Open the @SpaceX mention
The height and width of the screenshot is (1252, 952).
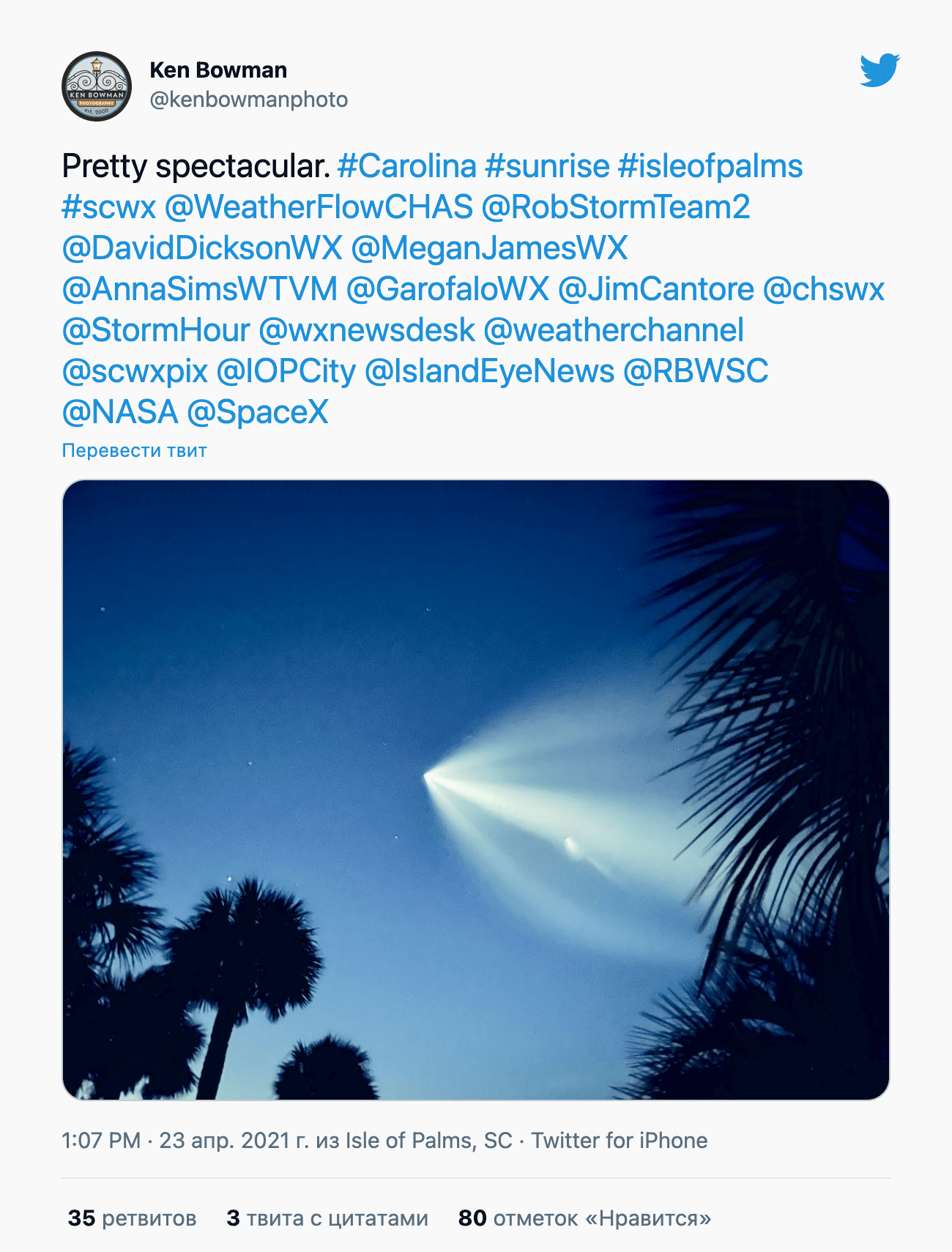point(258,412)
